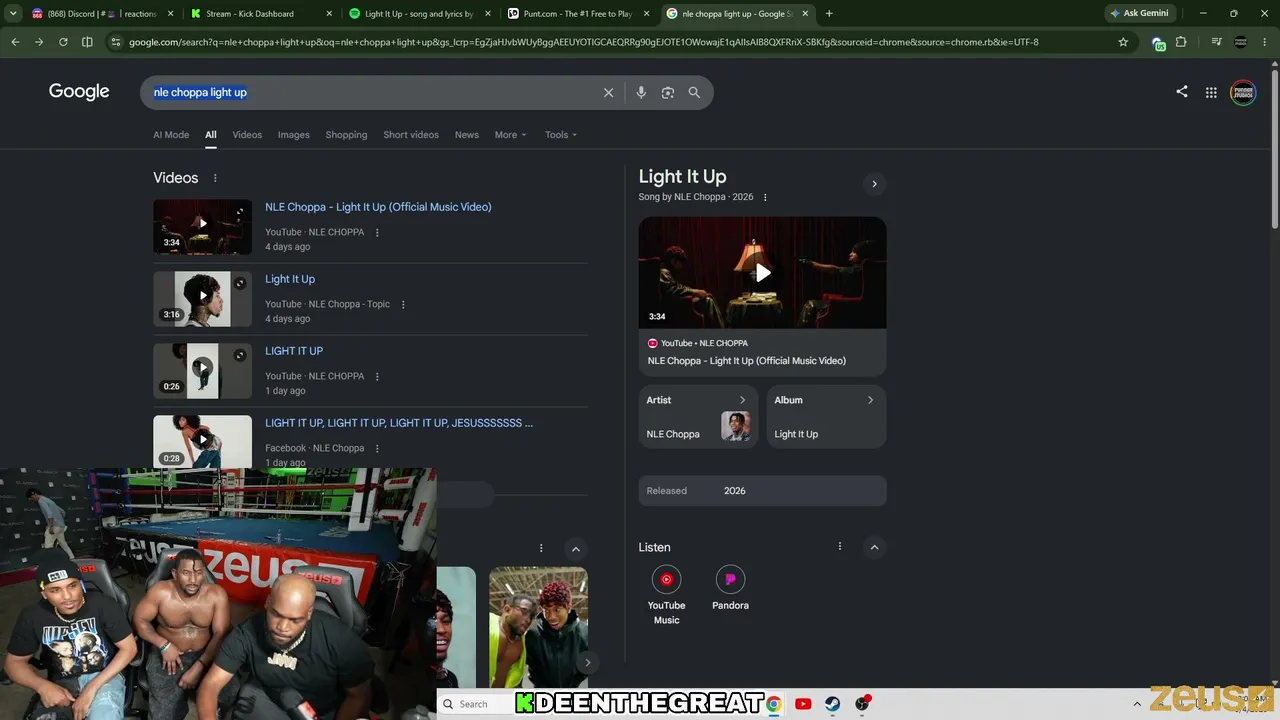Switch to AI Mode tab
The image size is (1280, 720).
[171, 135]
